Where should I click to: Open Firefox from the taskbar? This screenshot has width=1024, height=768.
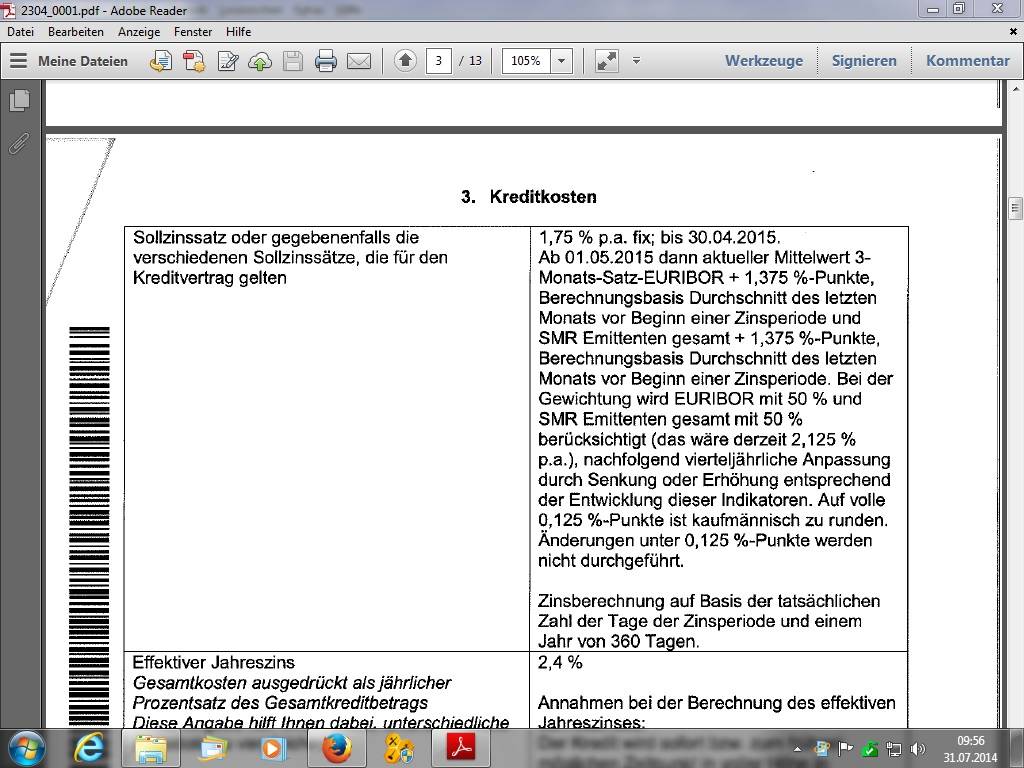pos(337,747)
